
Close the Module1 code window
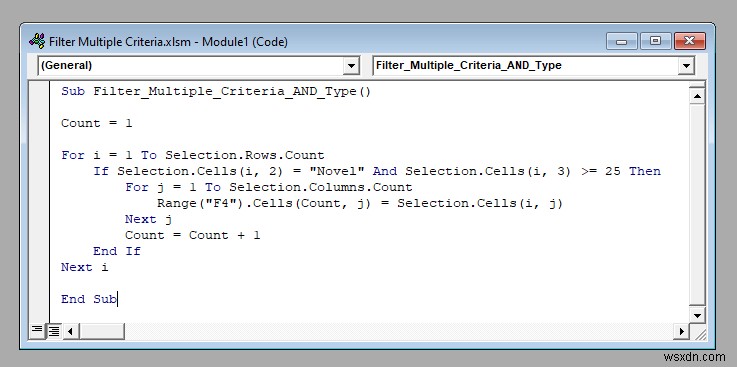[x=690, y=41]
